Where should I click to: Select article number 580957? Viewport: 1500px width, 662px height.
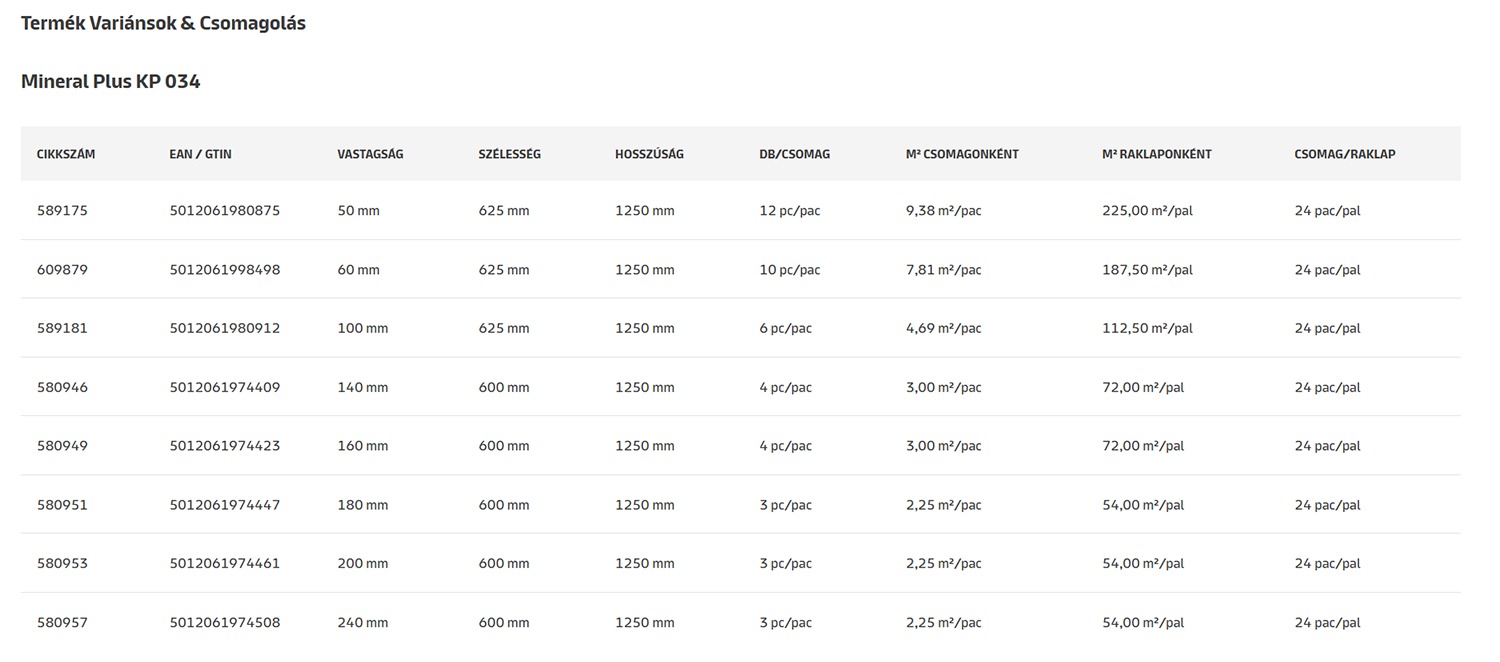click(62, 623)
